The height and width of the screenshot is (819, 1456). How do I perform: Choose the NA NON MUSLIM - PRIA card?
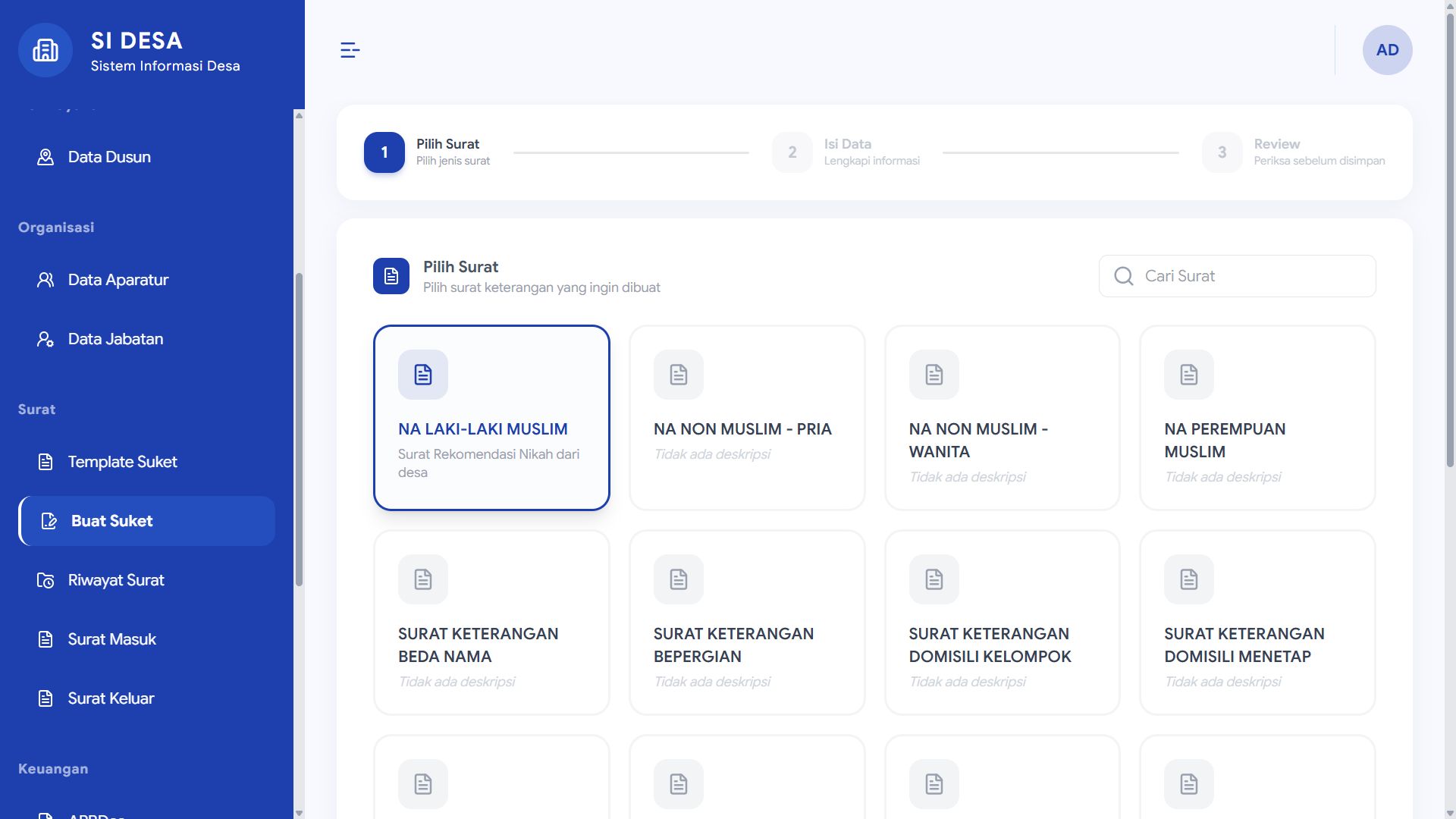click(x=747, y=418)
